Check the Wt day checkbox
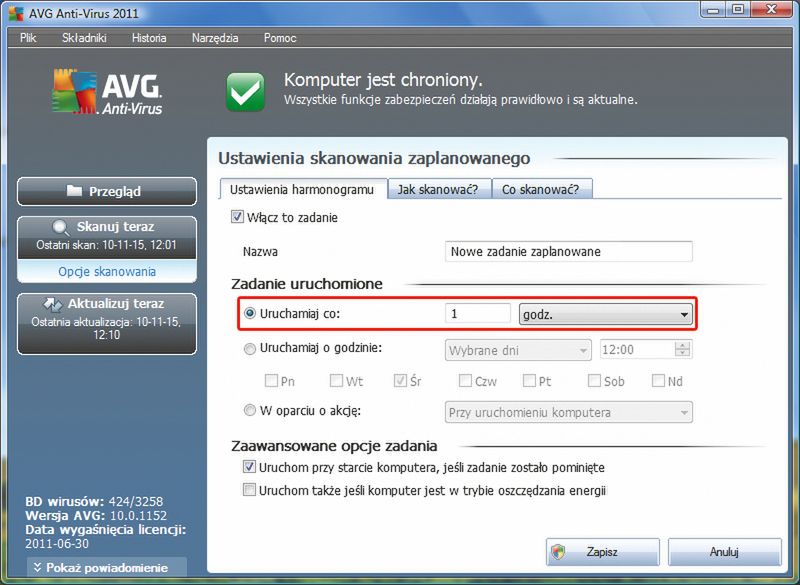Image resolution: width=800 pixels, height=585 pixels. [336, 380]
